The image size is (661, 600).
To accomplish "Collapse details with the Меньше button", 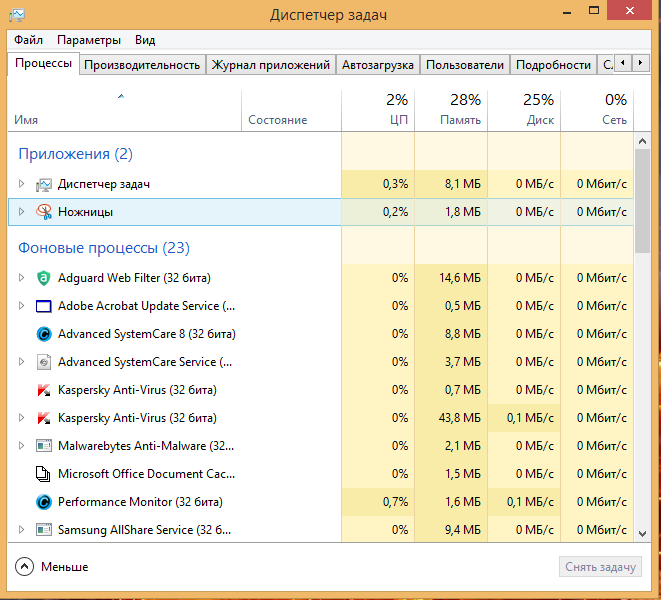I will click(x=51, y=567).
